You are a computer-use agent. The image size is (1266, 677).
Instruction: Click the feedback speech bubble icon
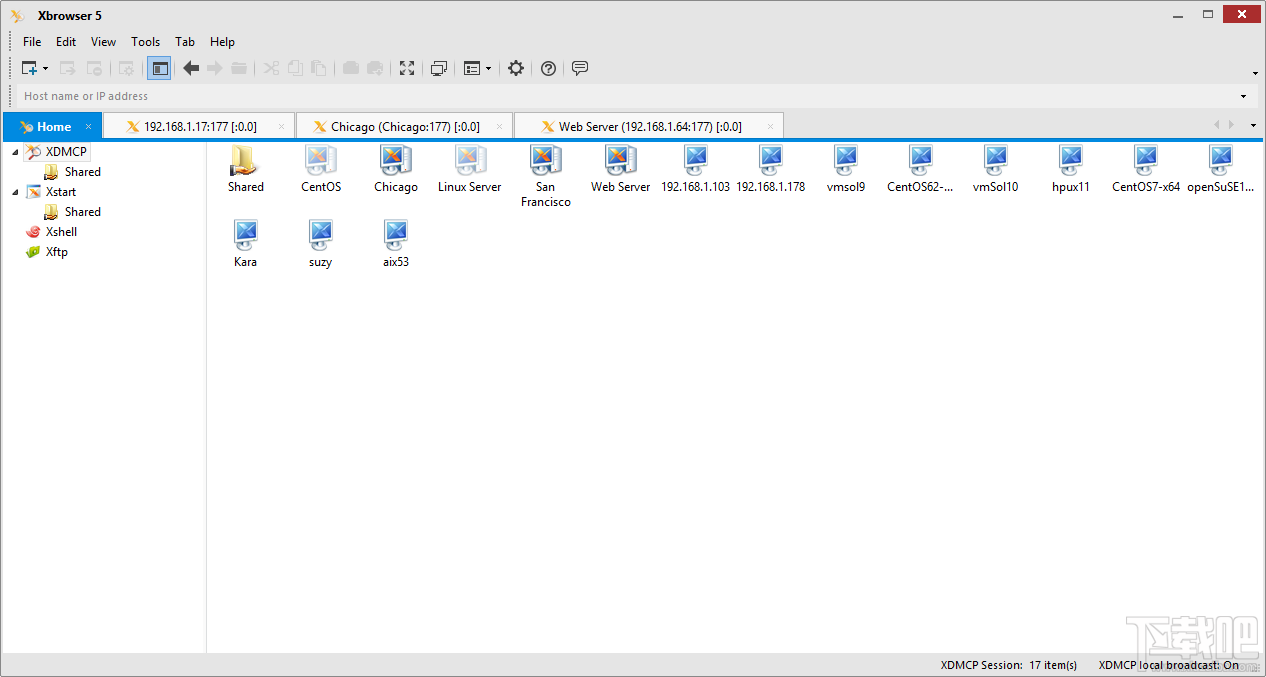(580, 68)
